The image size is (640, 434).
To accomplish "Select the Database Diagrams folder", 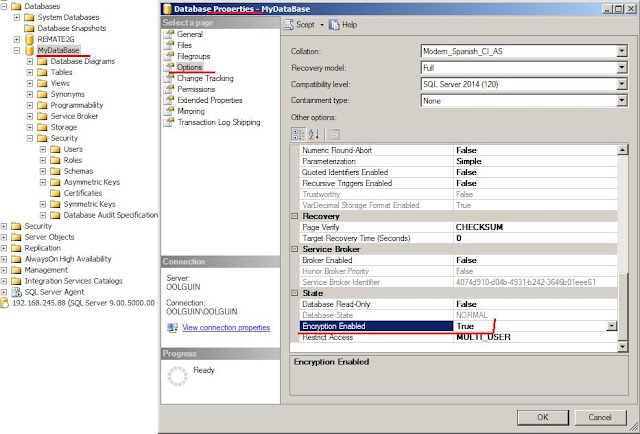I will coord(83,61).
